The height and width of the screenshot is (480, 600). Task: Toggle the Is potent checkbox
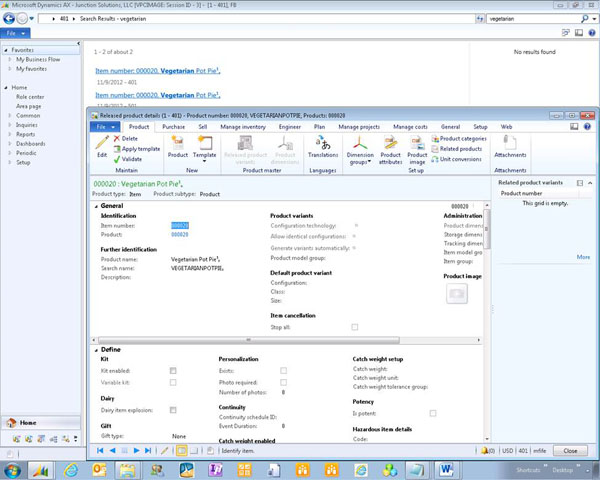coord(433,413)
